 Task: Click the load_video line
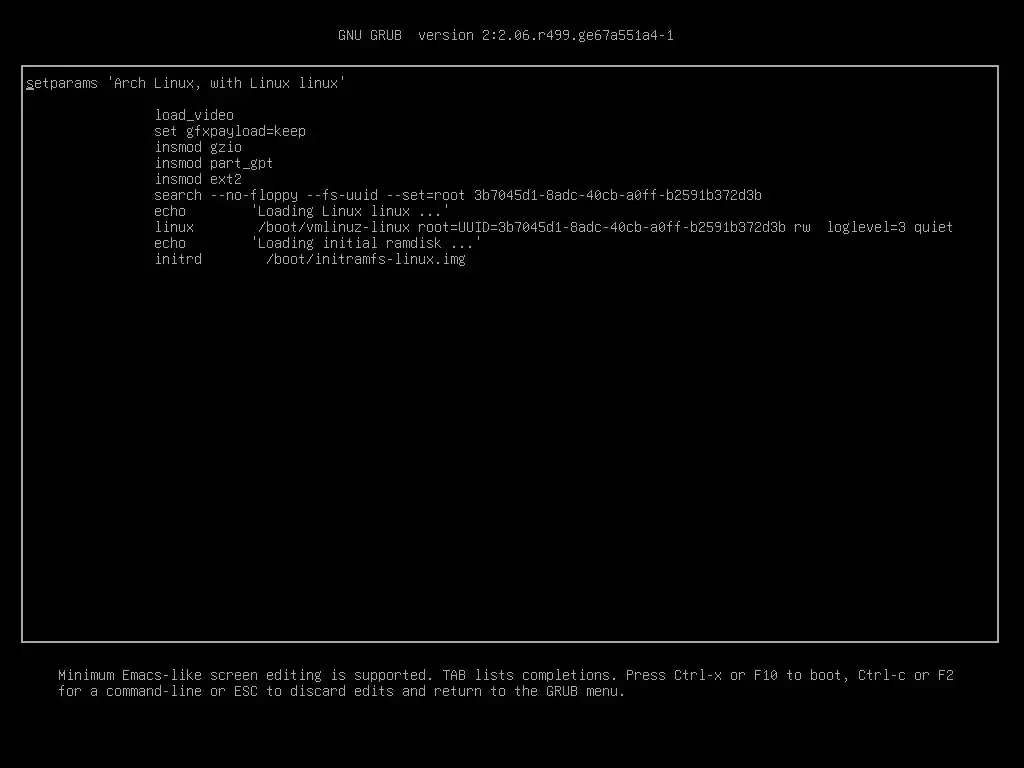point(194,116)
